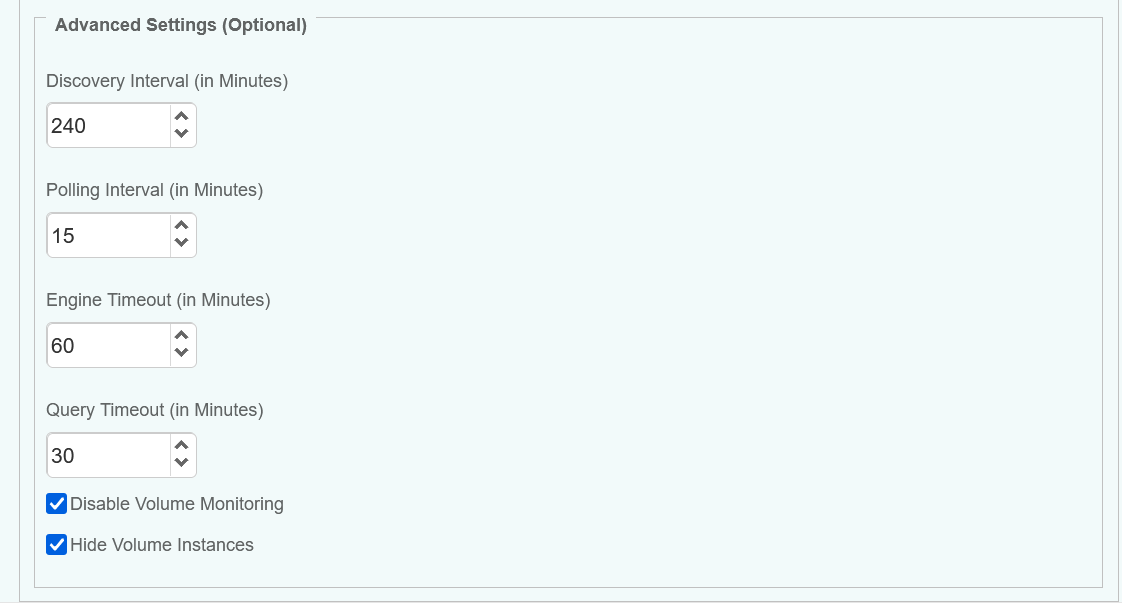
Task: Select the Discovery Interval value field
Action: pos(108,125)
